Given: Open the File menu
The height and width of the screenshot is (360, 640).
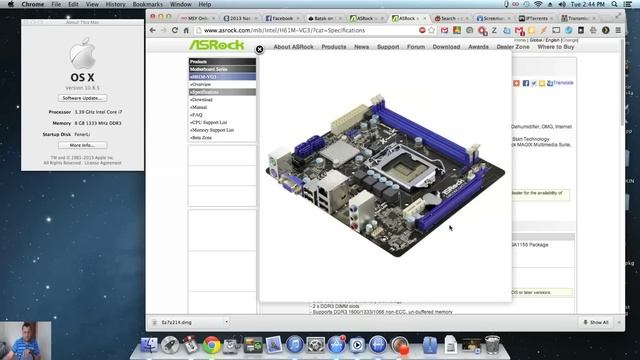Looking at the screenshot, I should [x=56, y=4].
